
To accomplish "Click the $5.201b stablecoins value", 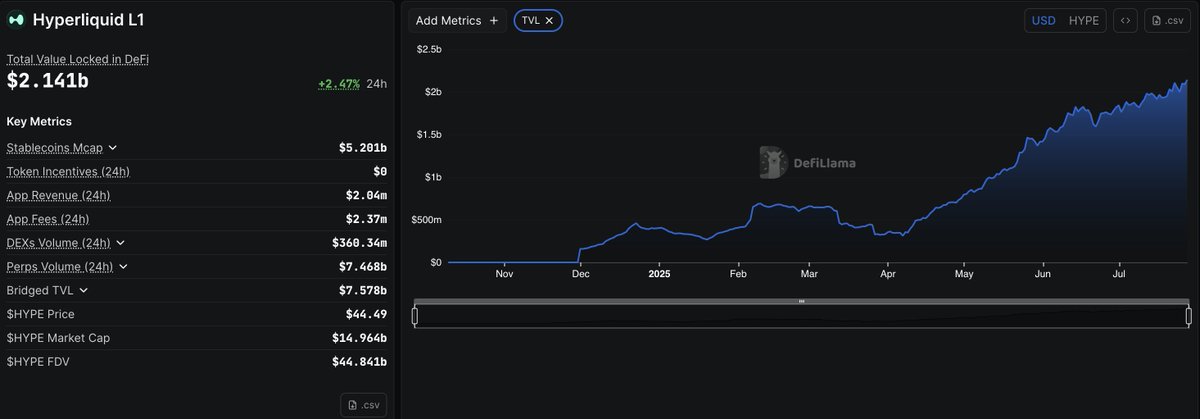I will pyautogui.click(x=363, y=148).
